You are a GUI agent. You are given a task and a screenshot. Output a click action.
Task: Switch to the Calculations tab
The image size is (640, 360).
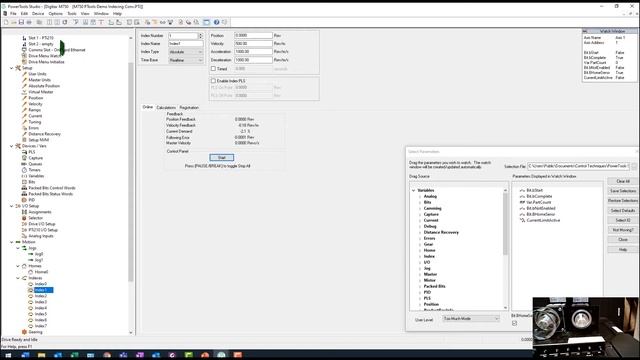166,107
